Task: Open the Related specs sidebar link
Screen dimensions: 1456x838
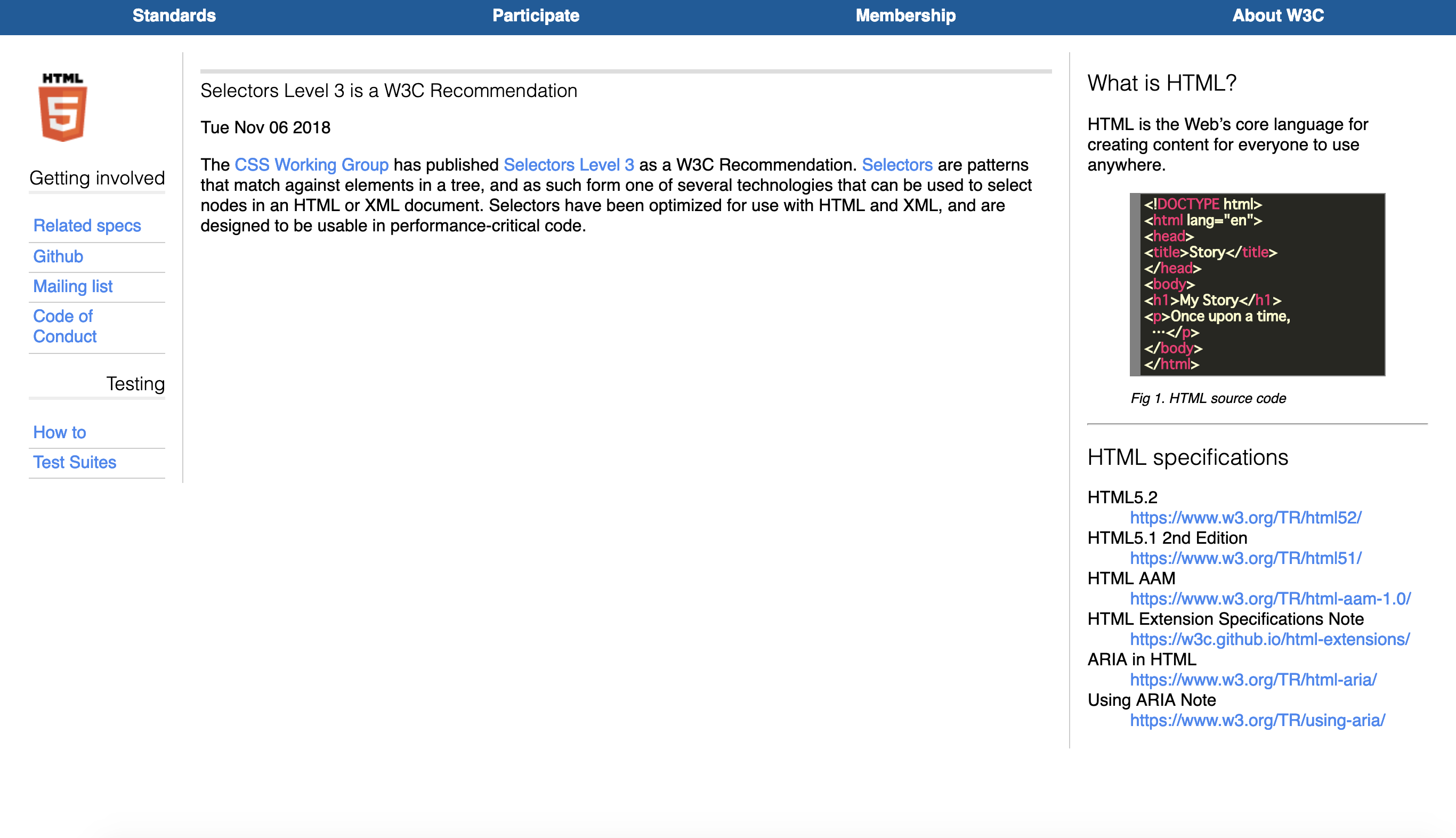Action: 86,225
